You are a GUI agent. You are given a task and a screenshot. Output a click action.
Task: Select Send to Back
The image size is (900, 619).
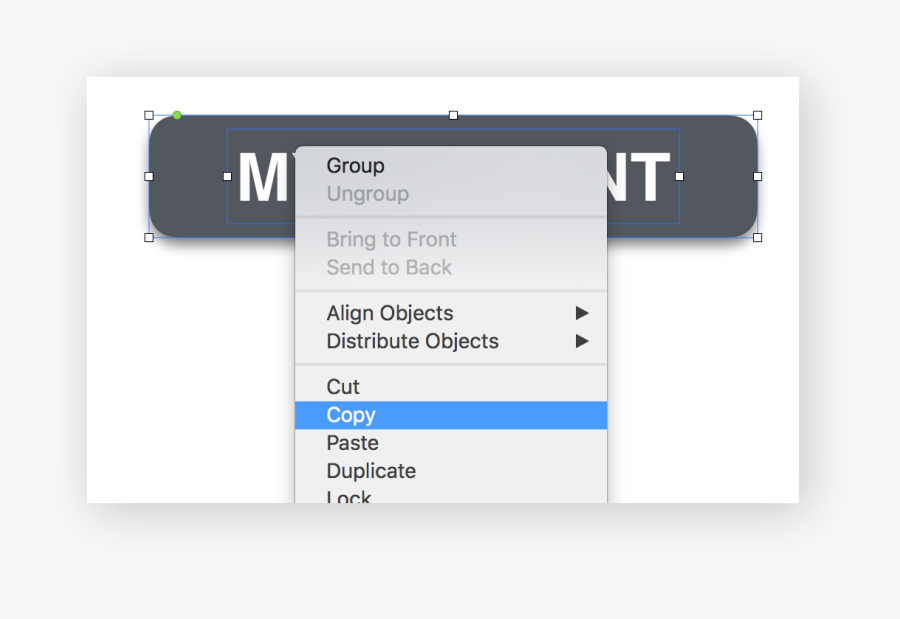(388, 267)
